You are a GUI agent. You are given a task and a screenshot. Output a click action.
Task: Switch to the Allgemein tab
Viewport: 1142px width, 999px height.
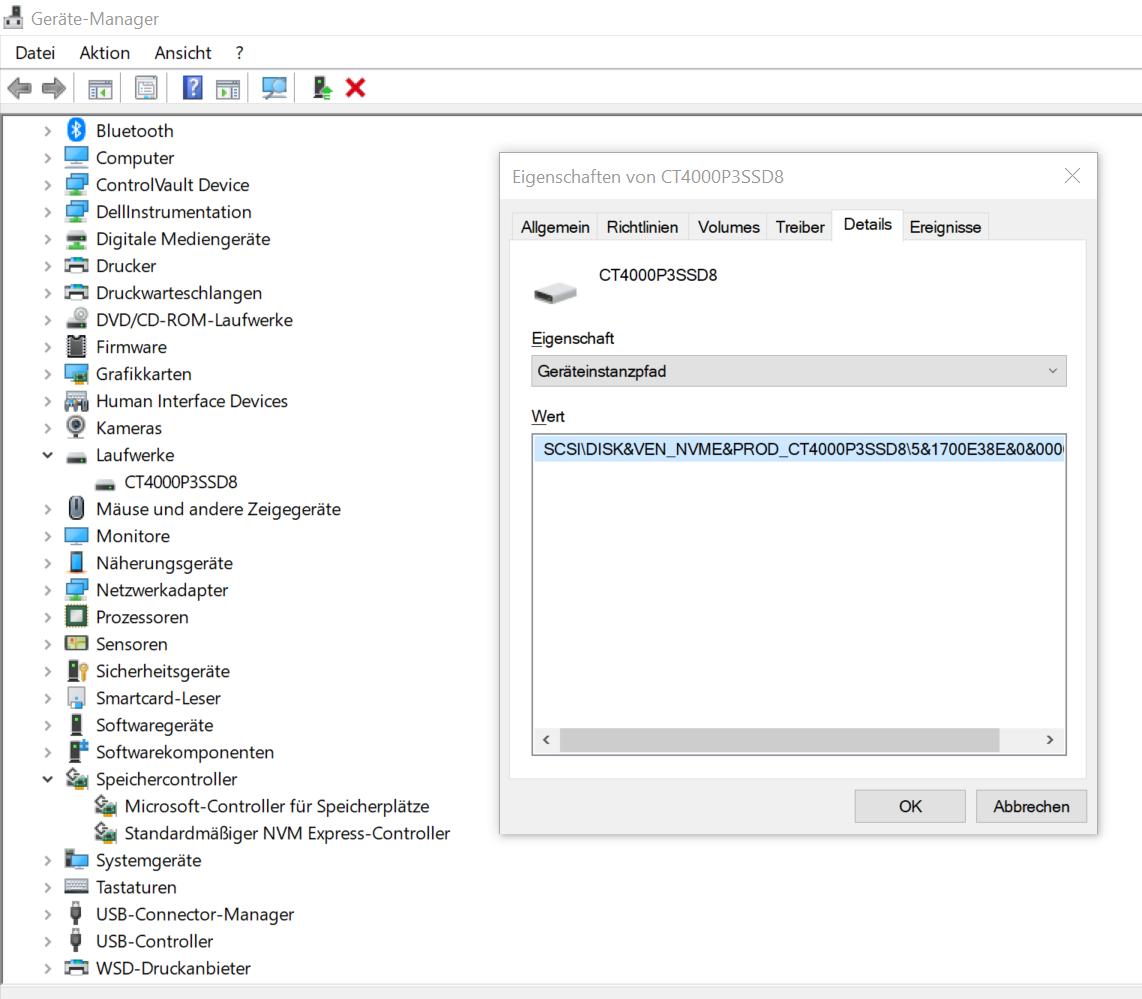point(555,226)
